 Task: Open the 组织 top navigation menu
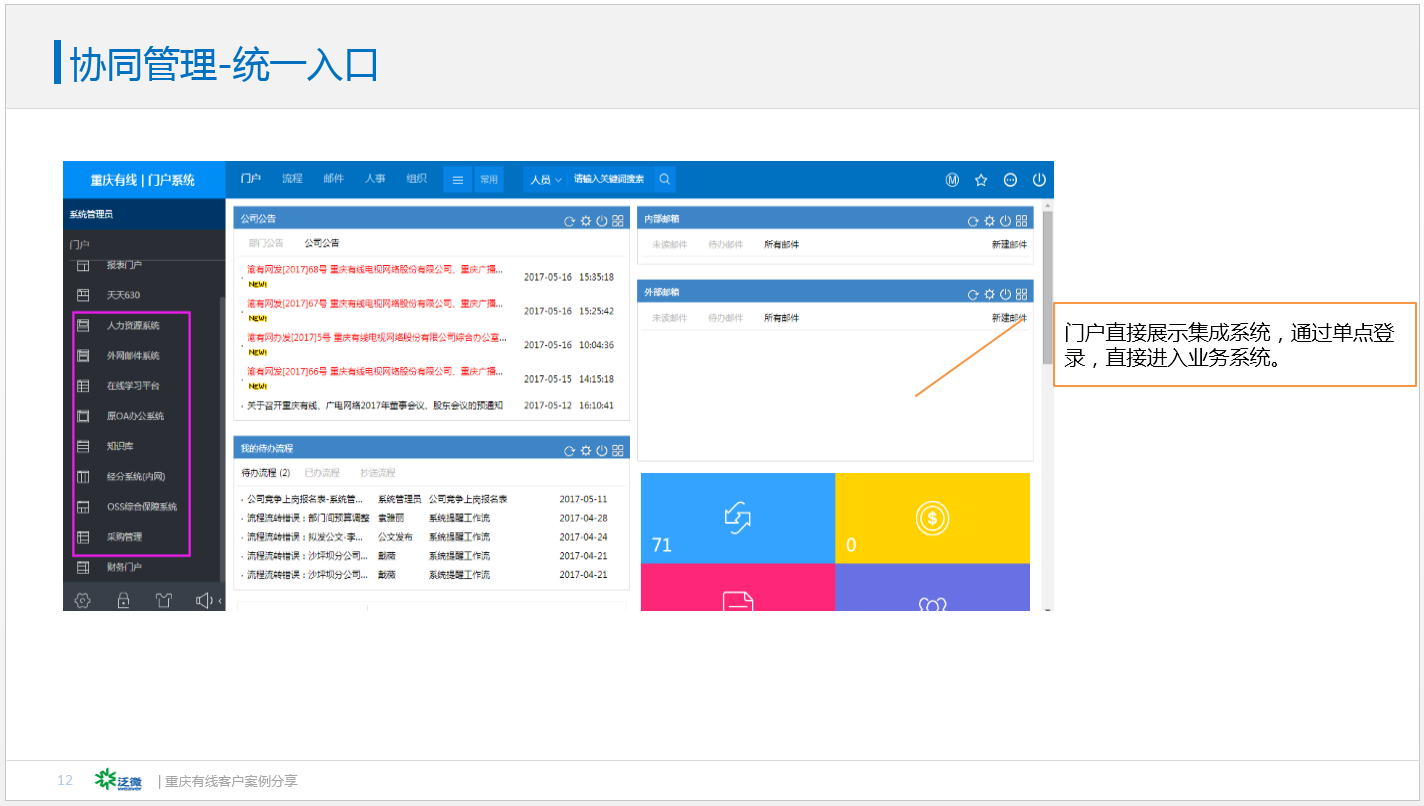pos(416,179)
